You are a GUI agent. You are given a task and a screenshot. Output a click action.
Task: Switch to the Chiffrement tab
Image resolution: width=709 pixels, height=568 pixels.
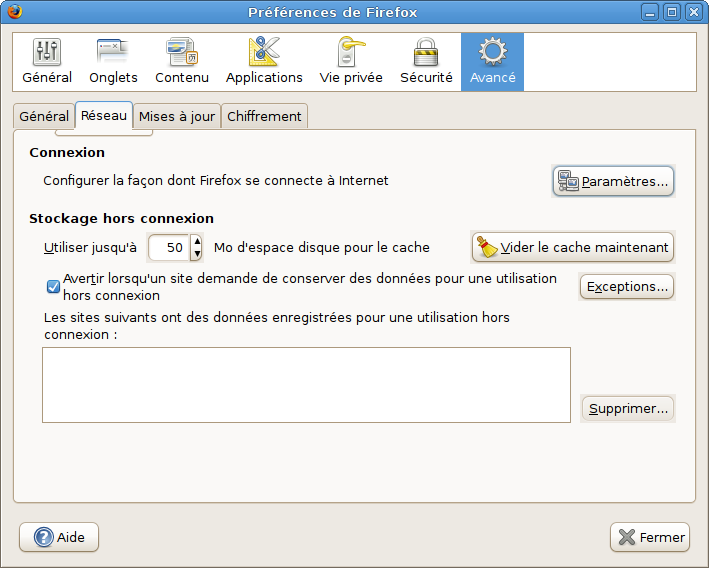pos(264,116)
